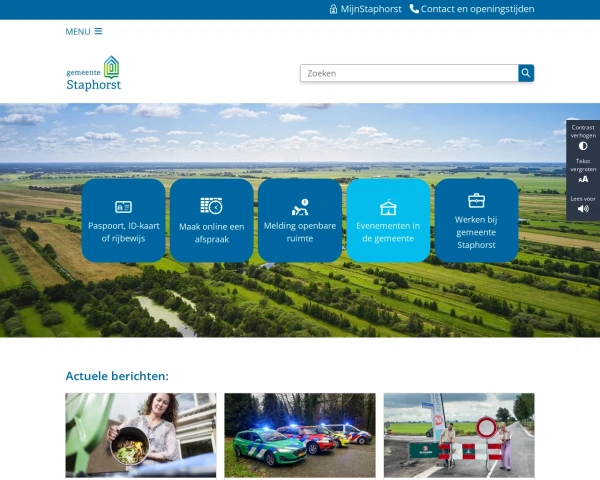600x480 pixels.
Task: Open Contact en openingstijden link
Action: [472, 9]
